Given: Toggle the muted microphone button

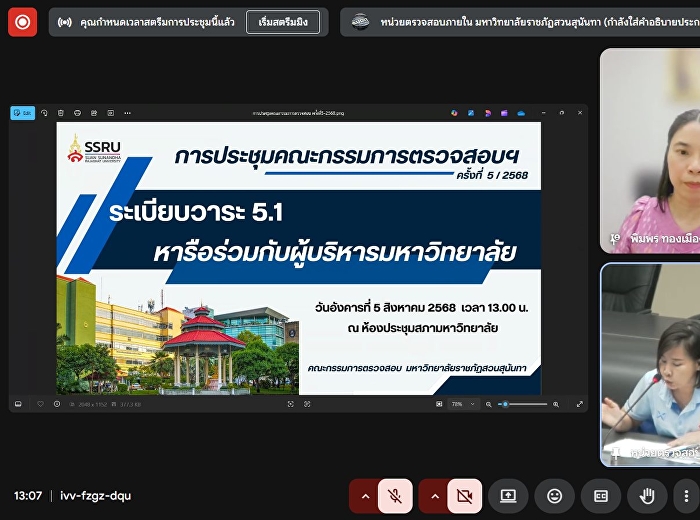Looking at the screenshot, I should point(395,496).
